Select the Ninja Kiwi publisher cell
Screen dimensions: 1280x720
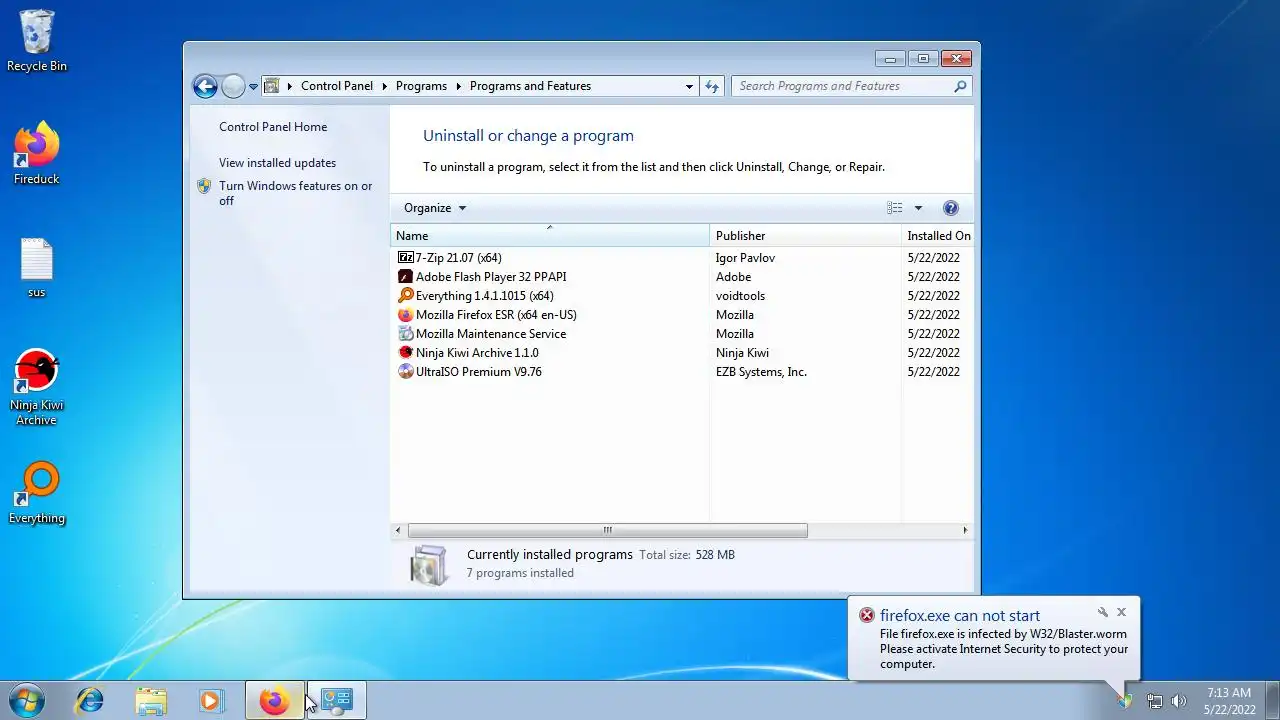click(742, 353)
